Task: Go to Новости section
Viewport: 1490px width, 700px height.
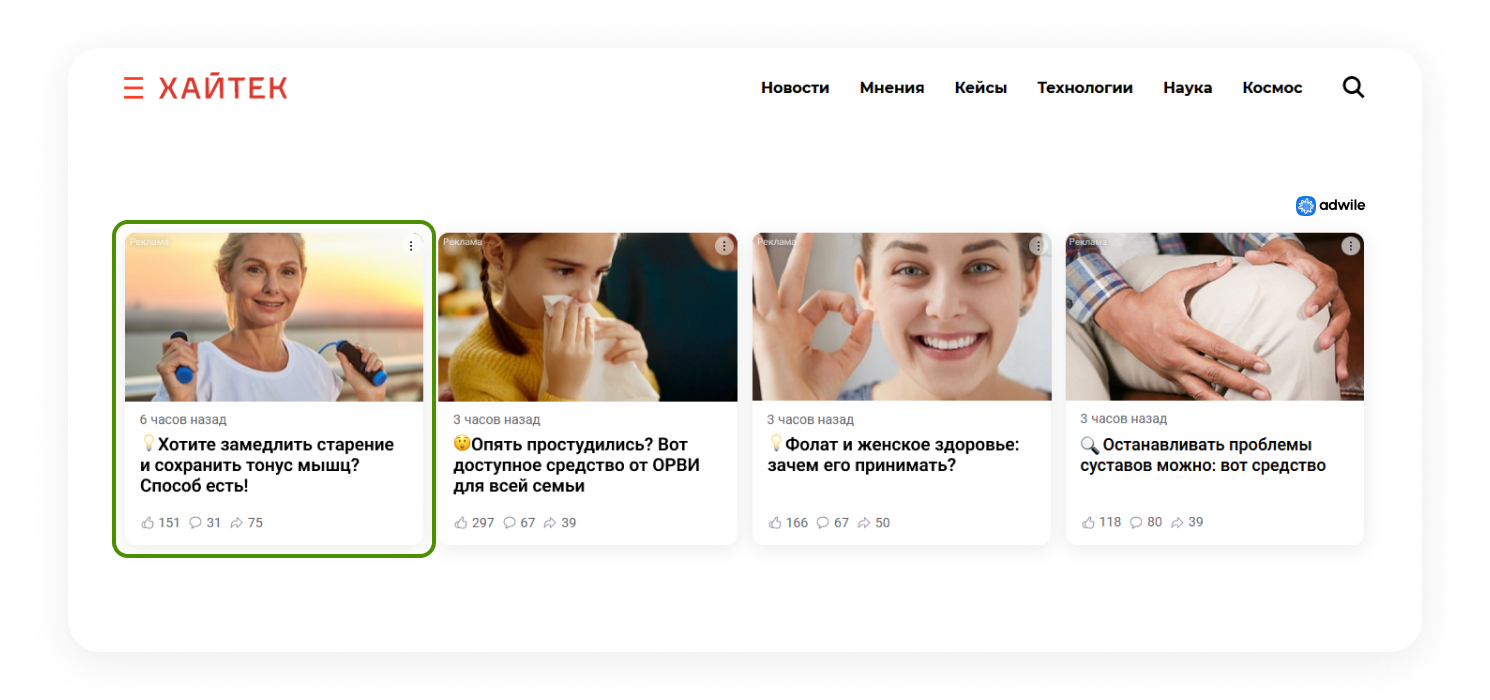Action: (795, 88)
